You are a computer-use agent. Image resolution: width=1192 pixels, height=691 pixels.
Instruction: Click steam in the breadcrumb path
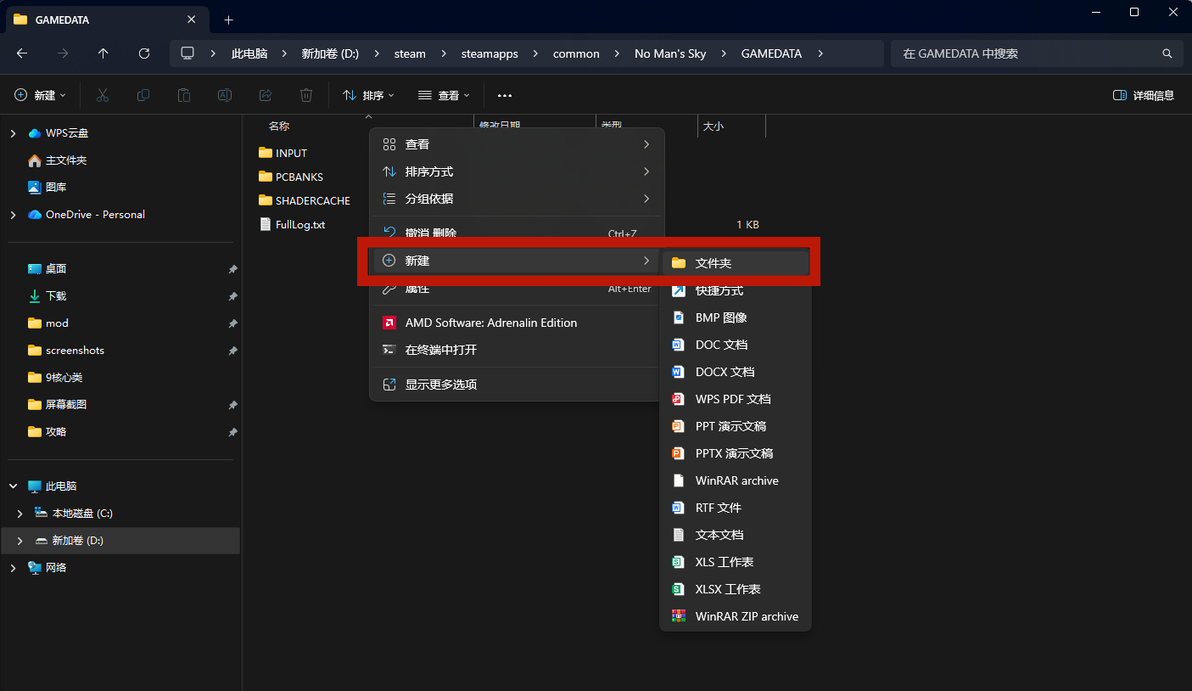[410, 53]
